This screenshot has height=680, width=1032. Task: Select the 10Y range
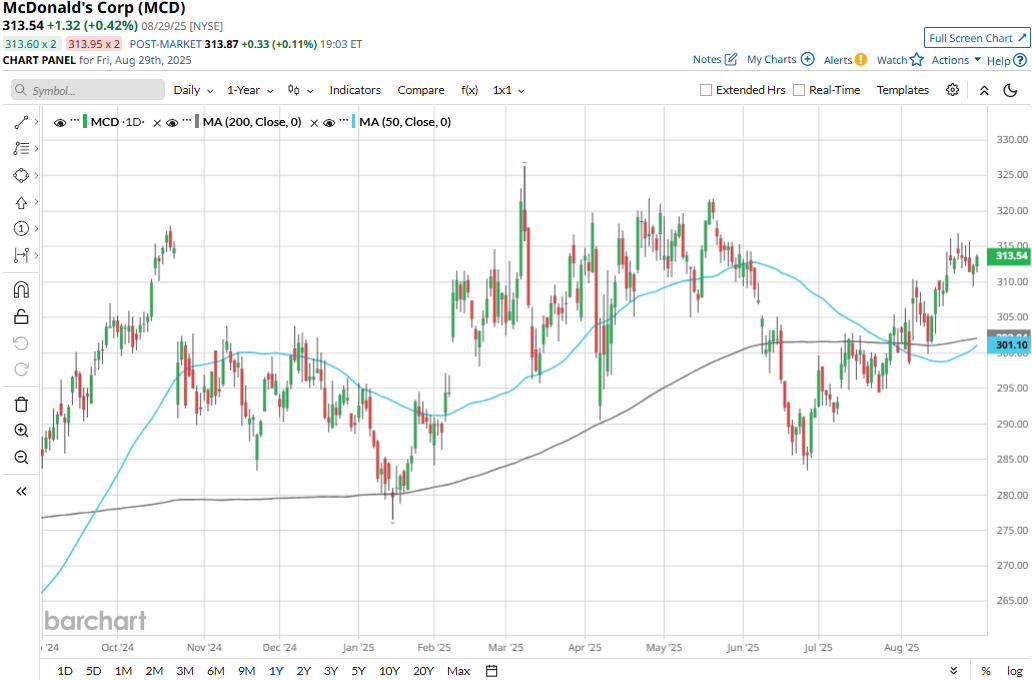389,671
